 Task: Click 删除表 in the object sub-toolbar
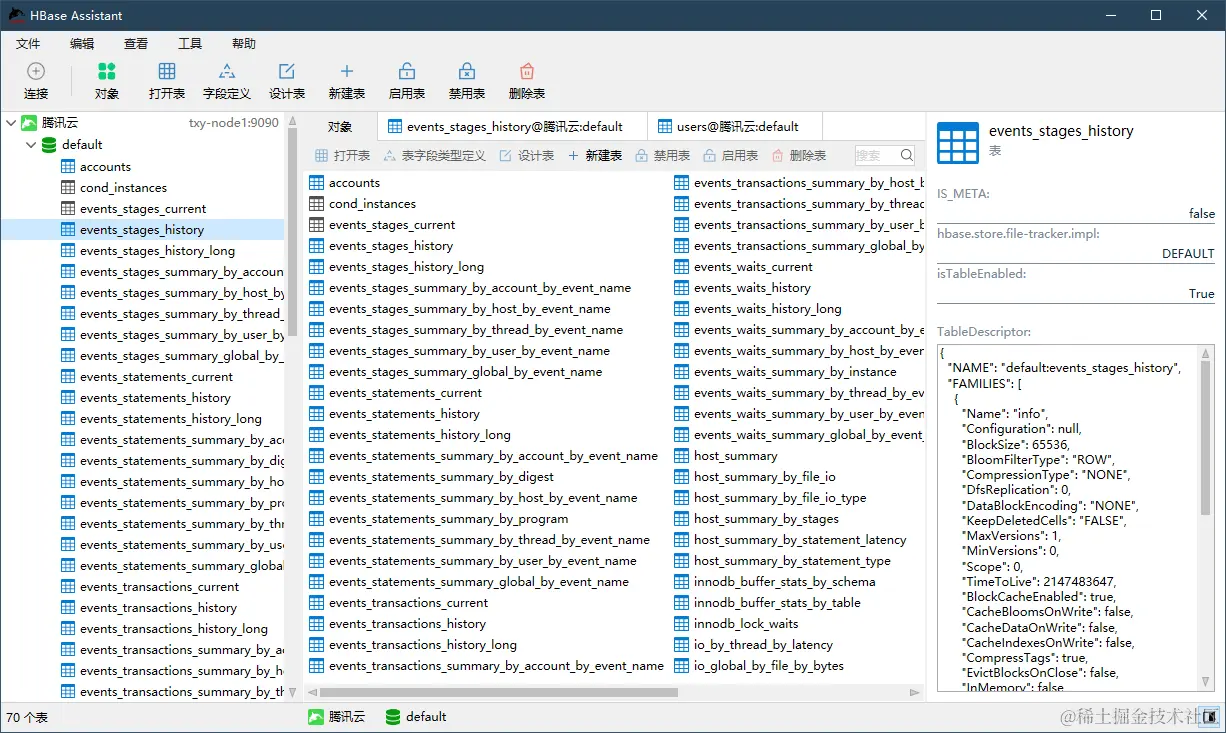coord(798,156)
